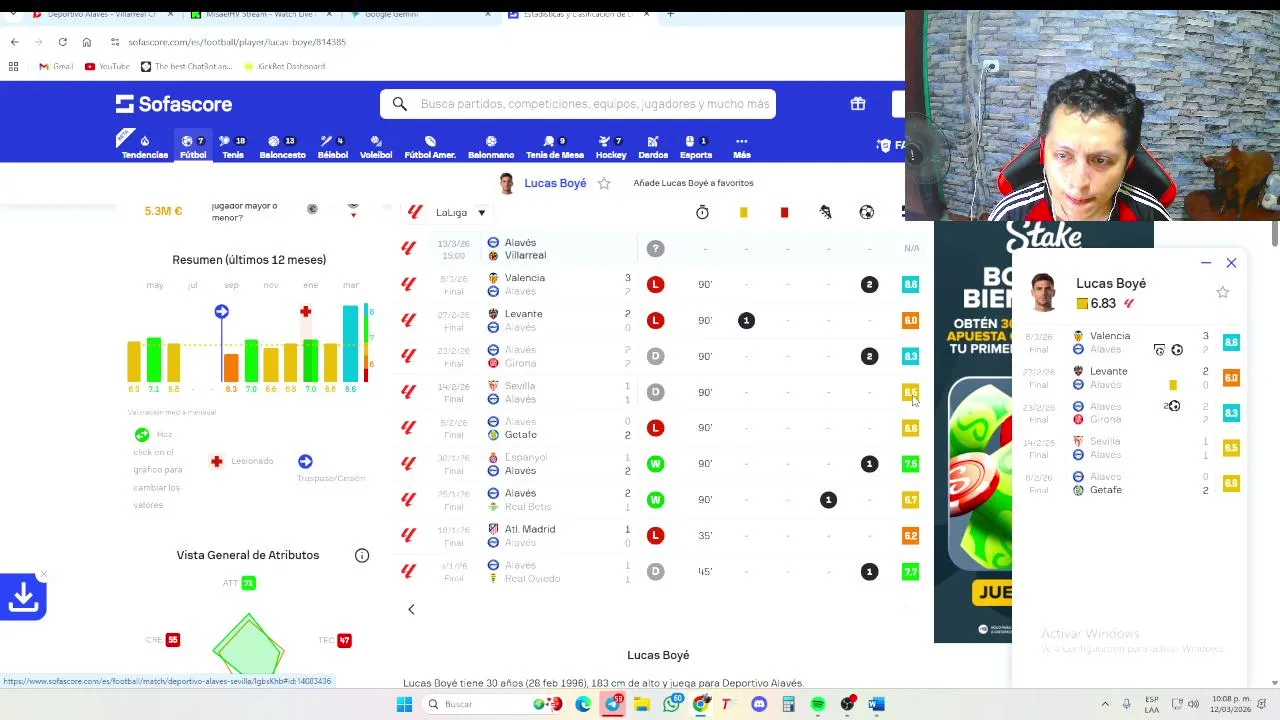
Task: Open the Fútbol Amer. section
Action: pyautogui.click(x=430, y=146)
